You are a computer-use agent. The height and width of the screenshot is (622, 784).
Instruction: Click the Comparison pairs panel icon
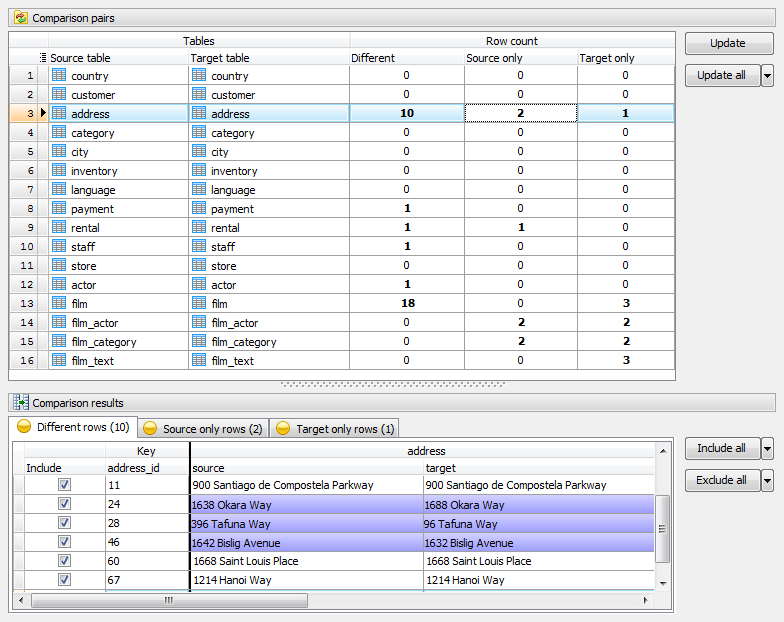click(x=20, y=18)
